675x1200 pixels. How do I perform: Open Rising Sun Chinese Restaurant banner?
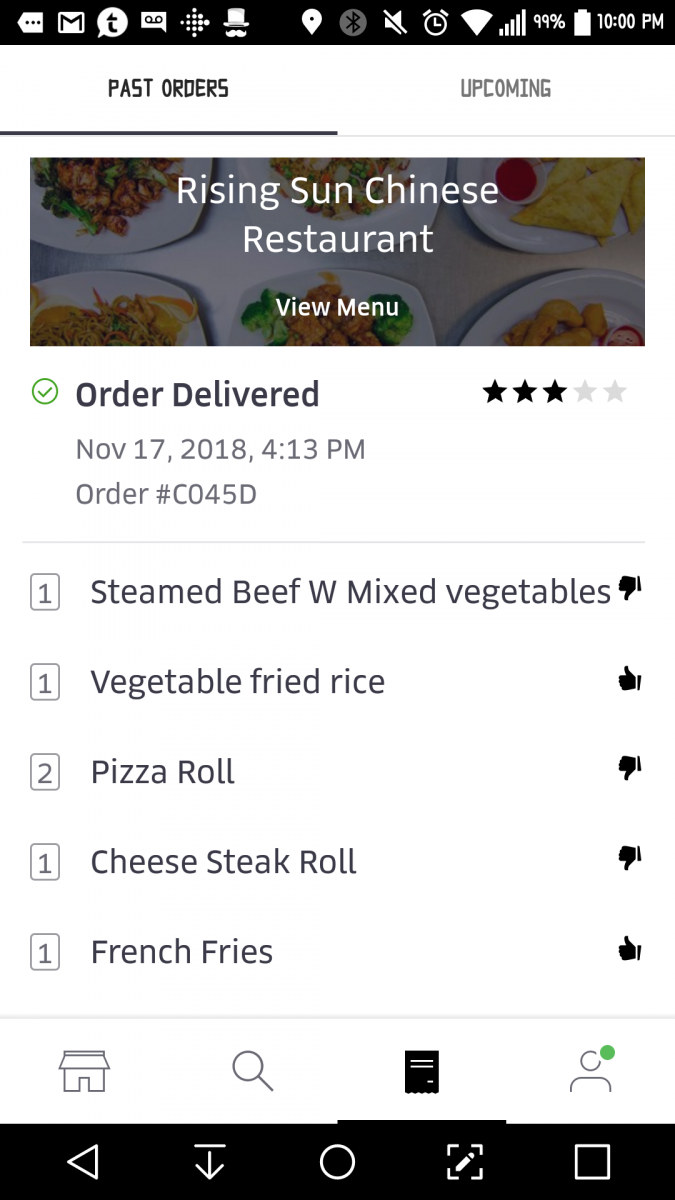(x=337, y=215)
